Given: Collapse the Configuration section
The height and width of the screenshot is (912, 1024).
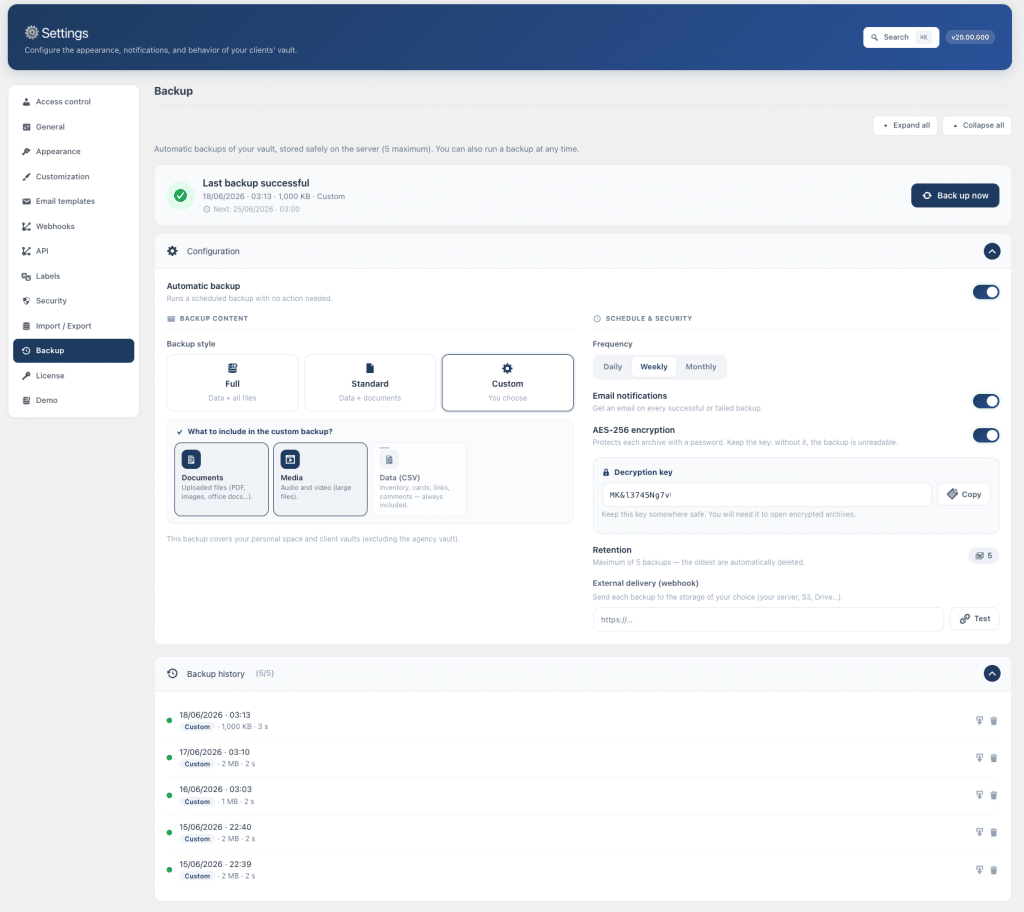Looking at the screenshot, I should click(x=992, y=252).
